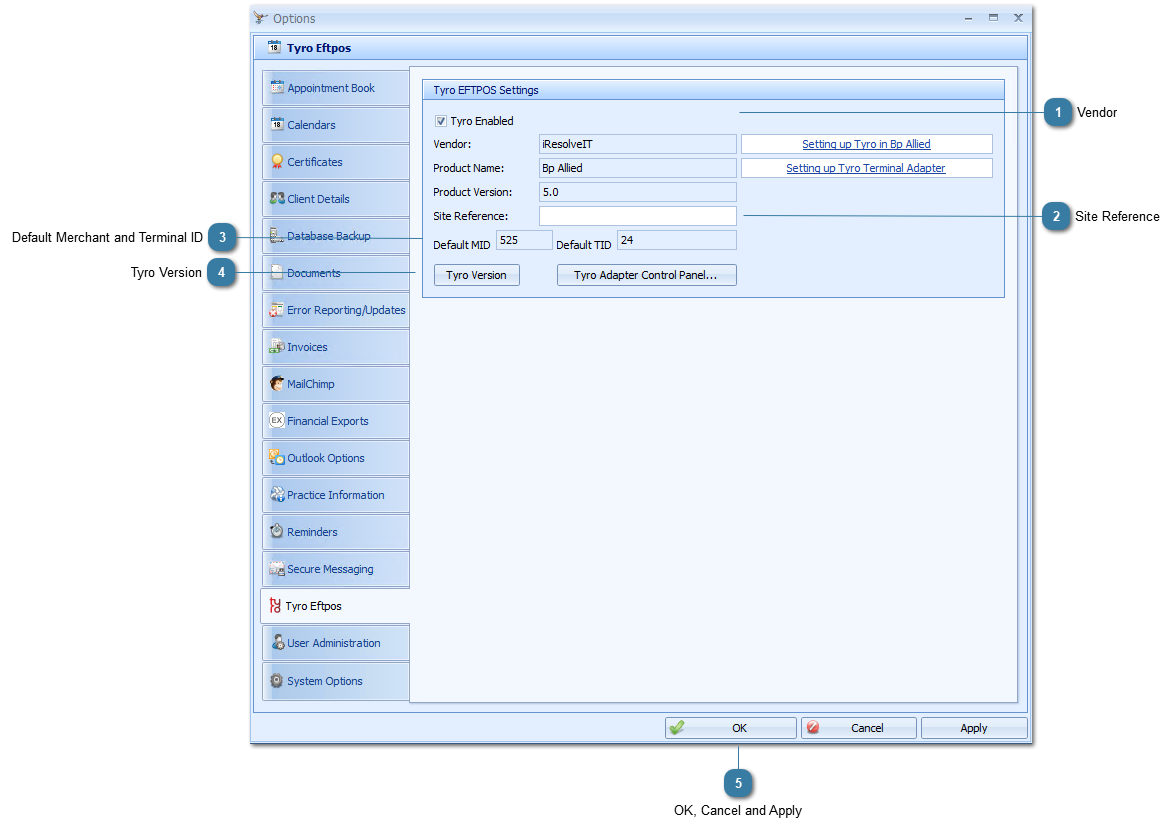The width and height of the screenshot is (1176, 834).
Task: Open the Practice Information tab
Action: click(x=335, y=495)
